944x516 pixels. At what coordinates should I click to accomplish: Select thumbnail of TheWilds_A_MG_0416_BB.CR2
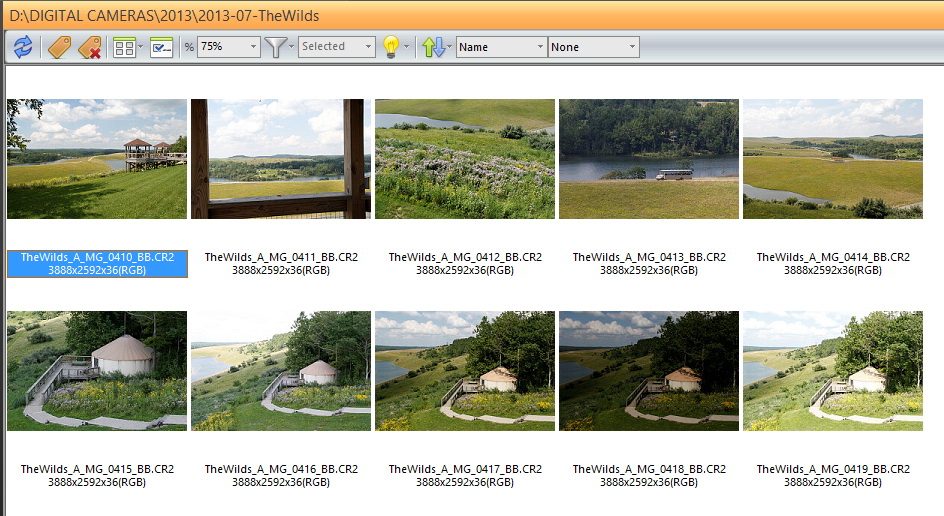point(281,371)
